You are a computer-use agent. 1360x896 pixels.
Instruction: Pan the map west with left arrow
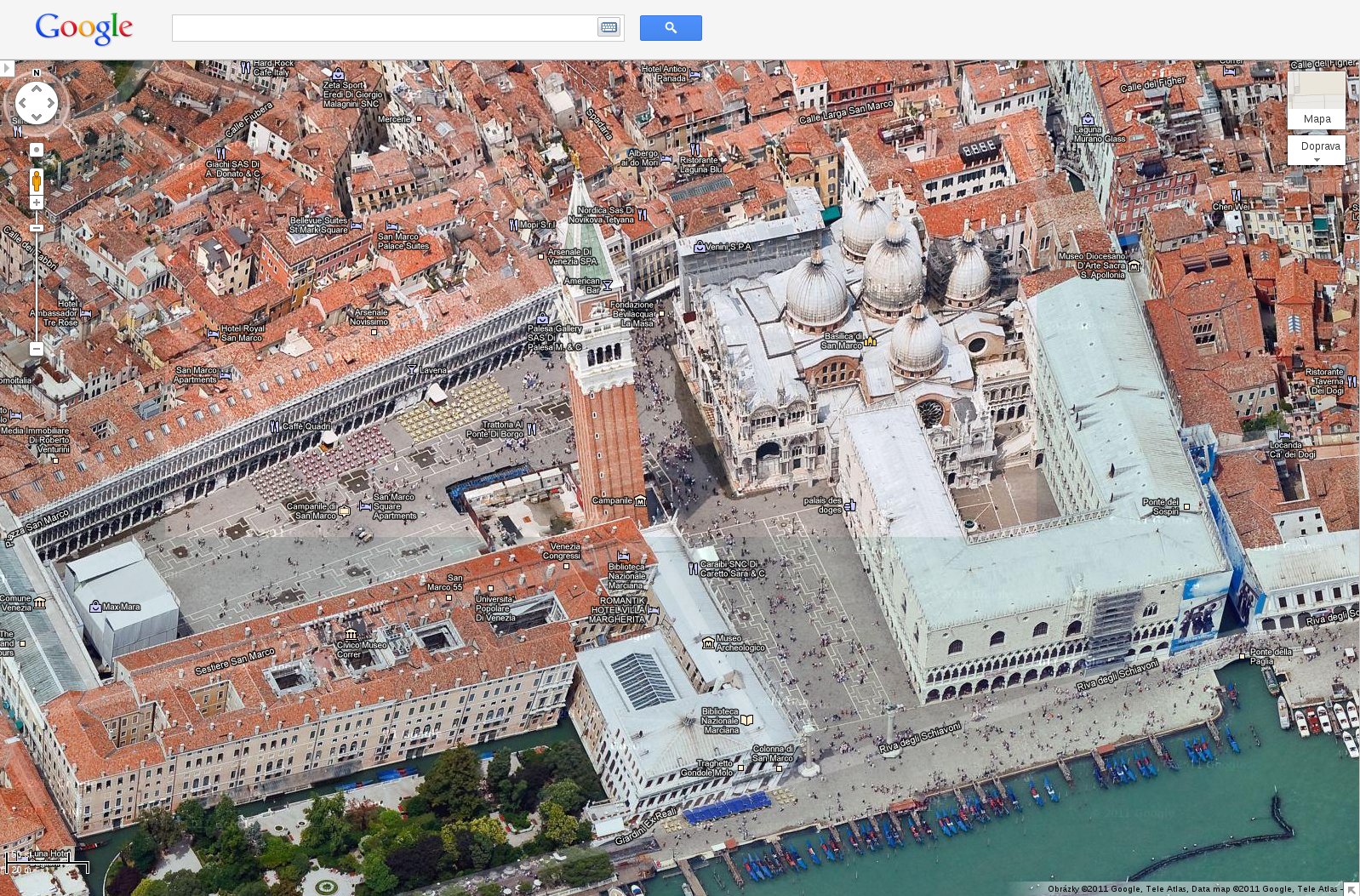click(21, 104)
